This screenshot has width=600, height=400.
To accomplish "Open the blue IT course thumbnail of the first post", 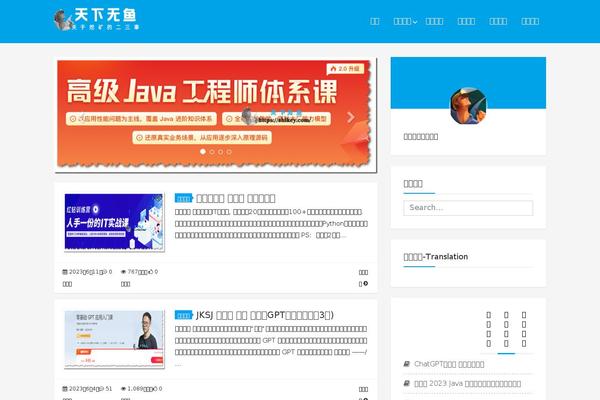I will pos(114,222).
